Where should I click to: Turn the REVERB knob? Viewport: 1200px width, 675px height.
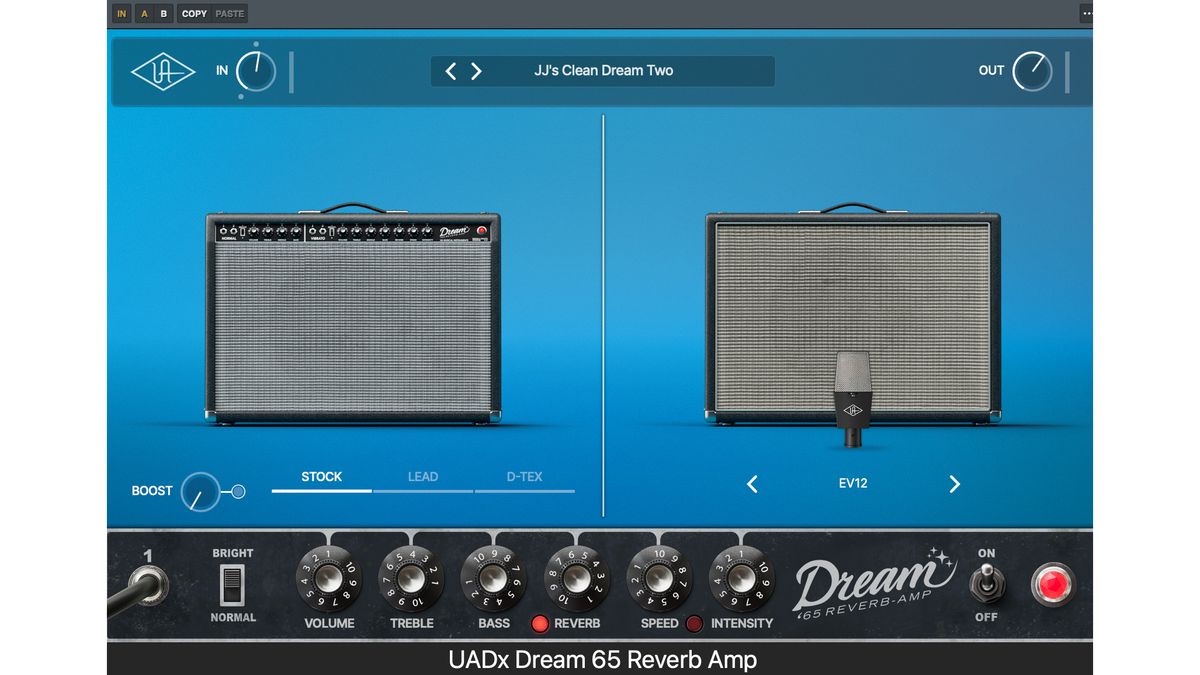click(x=575, y=580)
